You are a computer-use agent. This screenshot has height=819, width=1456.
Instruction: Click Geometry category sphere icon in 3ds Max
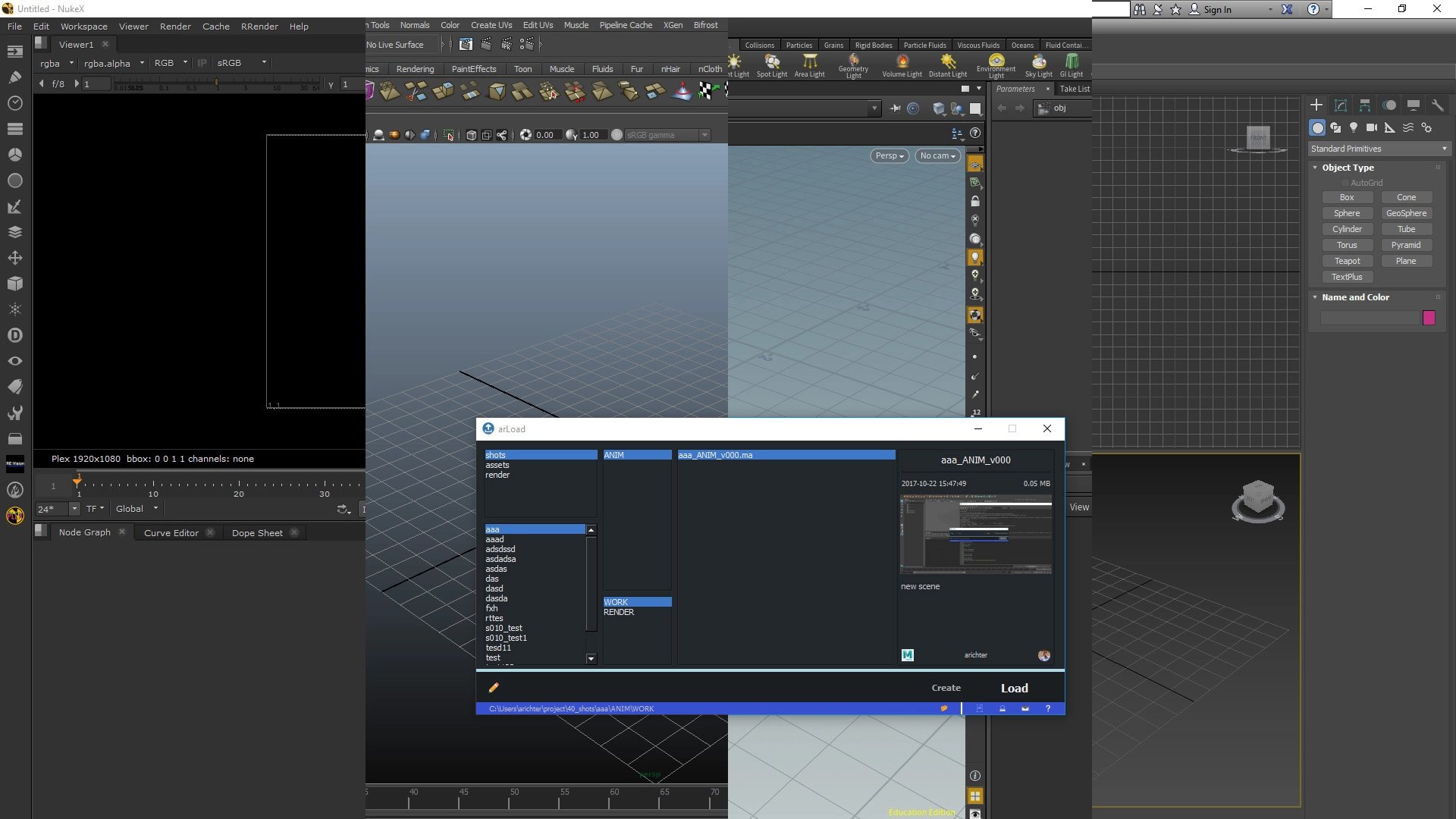tap(1317, 127)
